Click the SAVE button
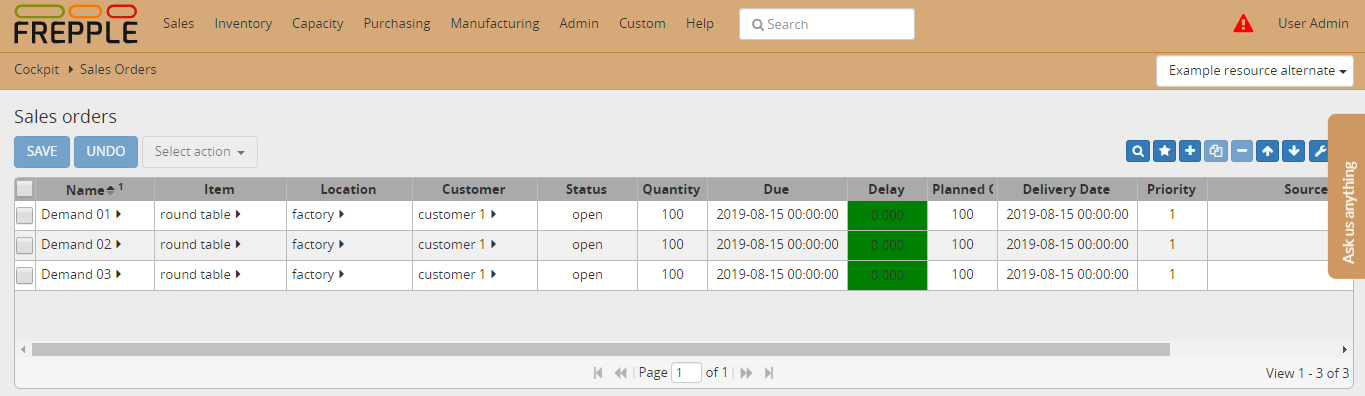 tap(42, 152)
